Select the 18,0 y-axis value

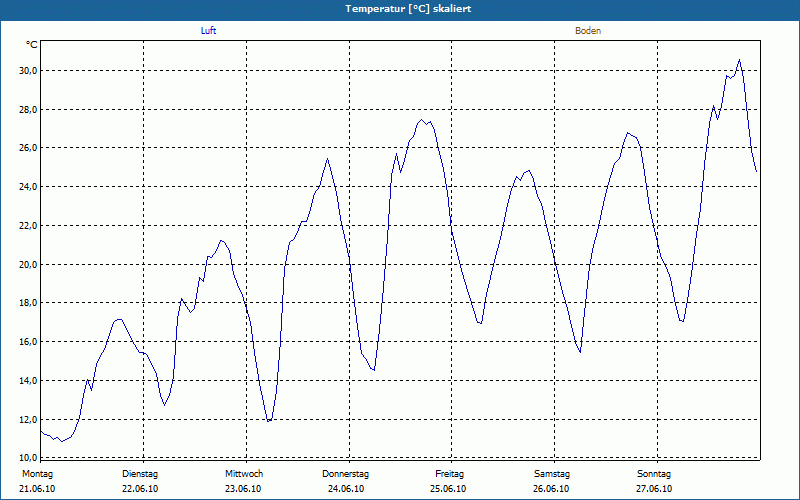pos(29,303)
